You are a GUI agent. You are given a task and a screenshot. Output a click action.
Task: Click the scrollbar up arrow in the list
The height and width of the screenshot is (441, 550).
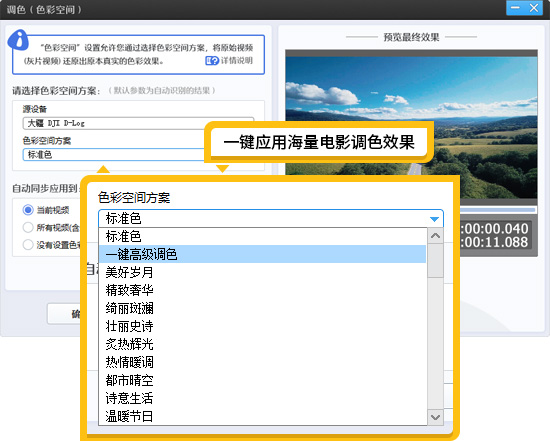(x=435, y=236)
